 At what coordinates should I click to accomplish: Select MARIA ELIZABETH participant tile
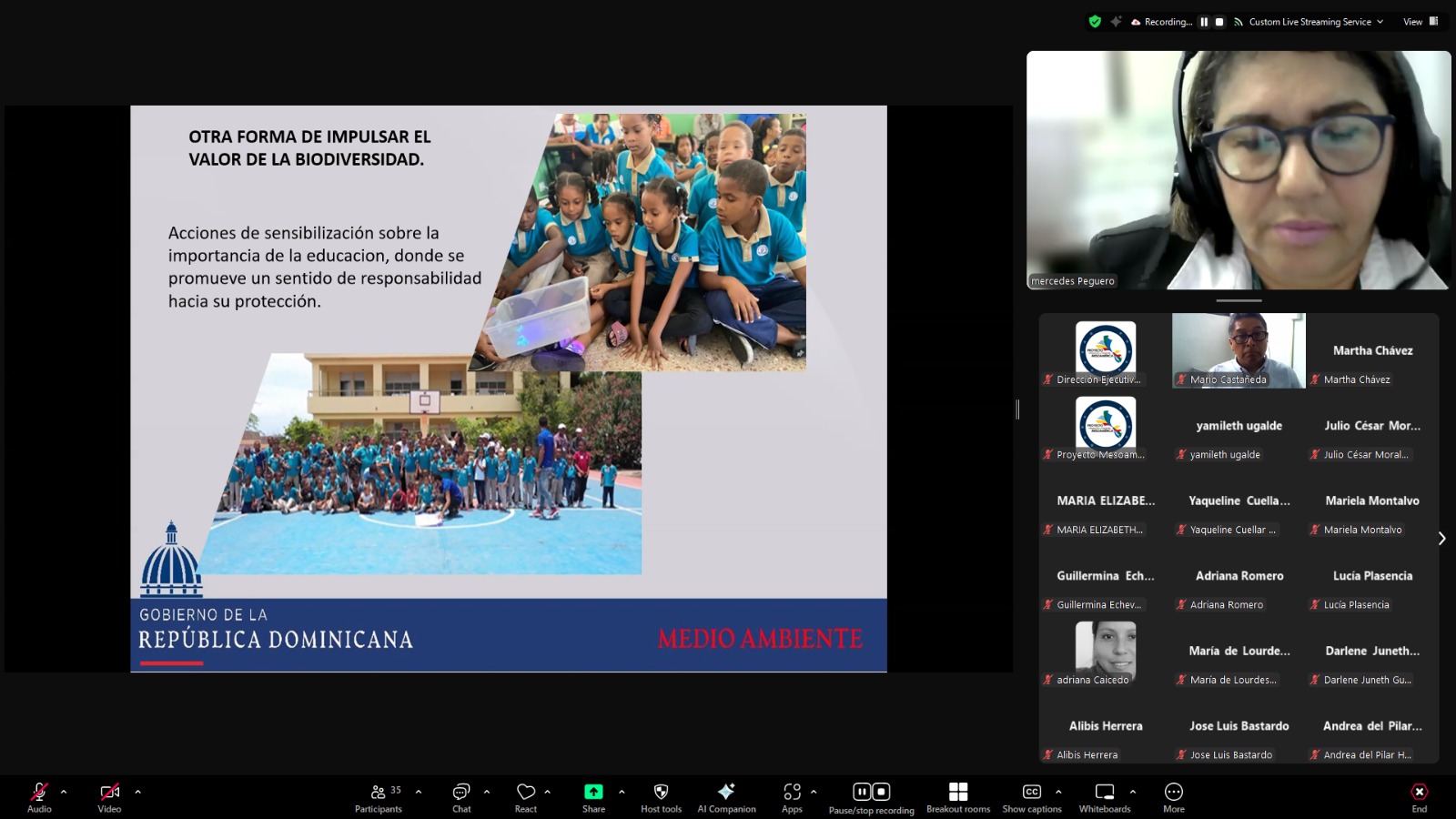tap(1106, 501)
